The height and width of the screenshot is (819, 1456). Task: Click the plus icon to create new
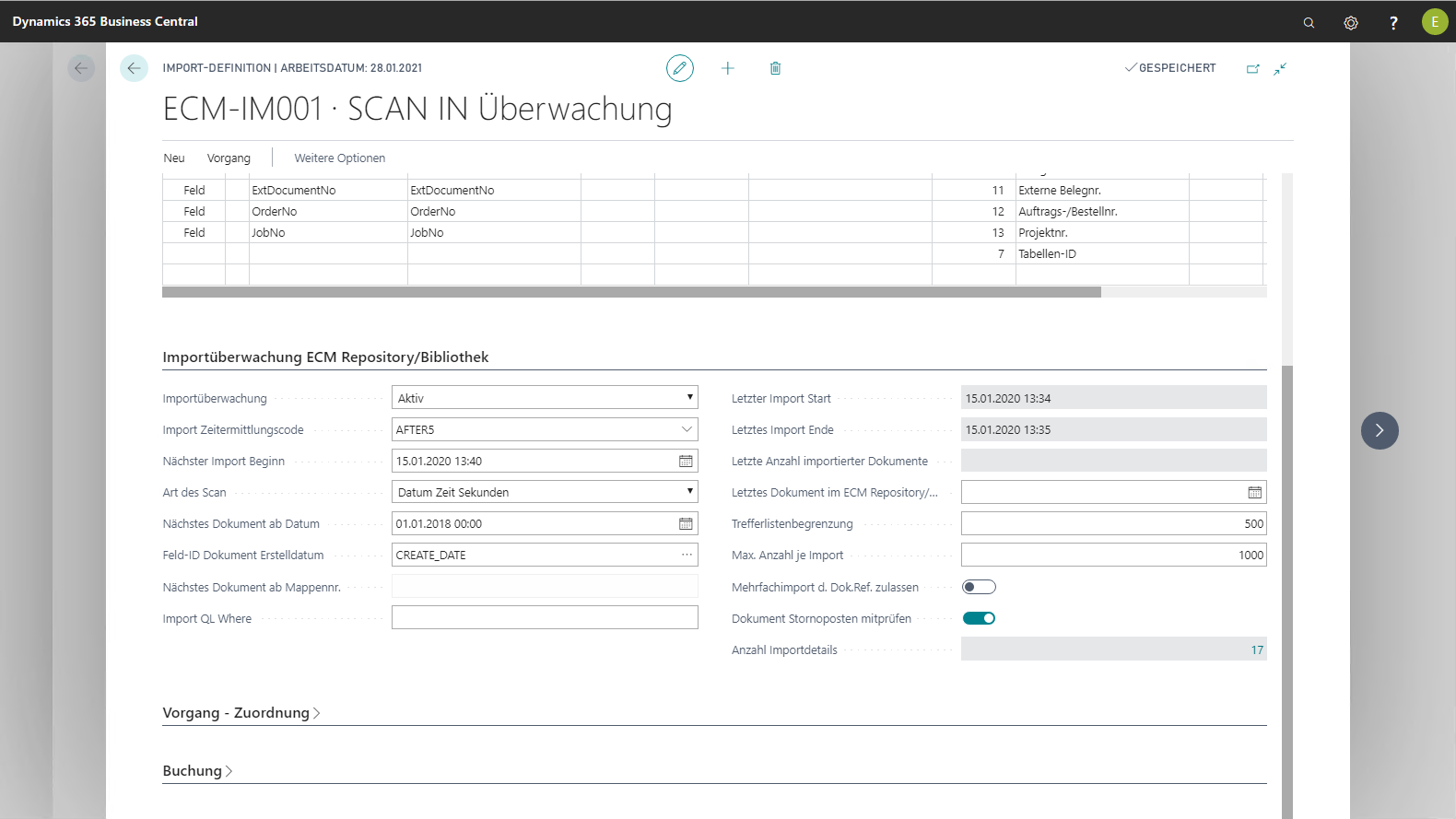[727, 68]
